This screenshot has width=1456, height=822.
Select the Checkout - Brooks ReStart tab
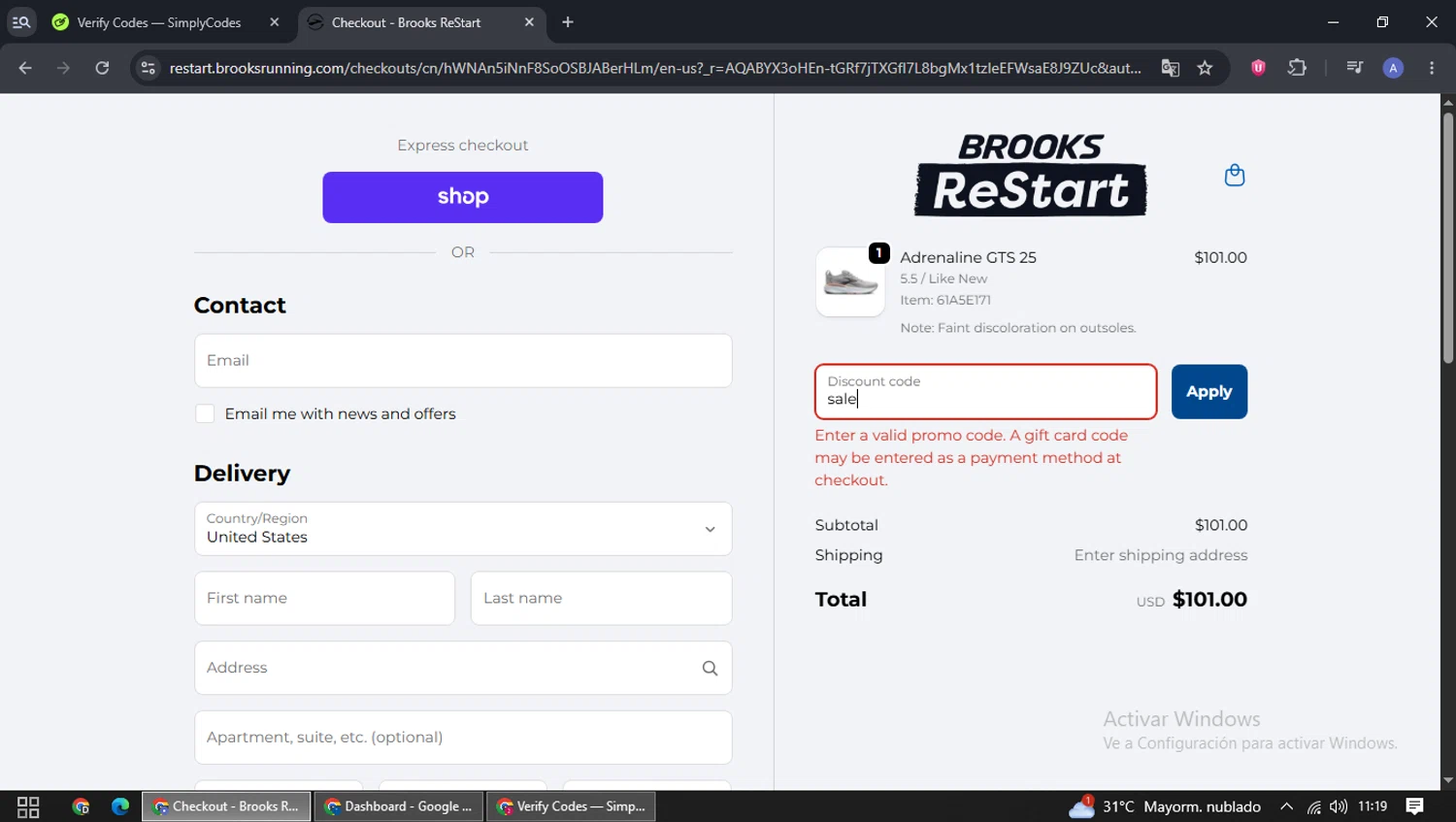[x=406, y=22]
